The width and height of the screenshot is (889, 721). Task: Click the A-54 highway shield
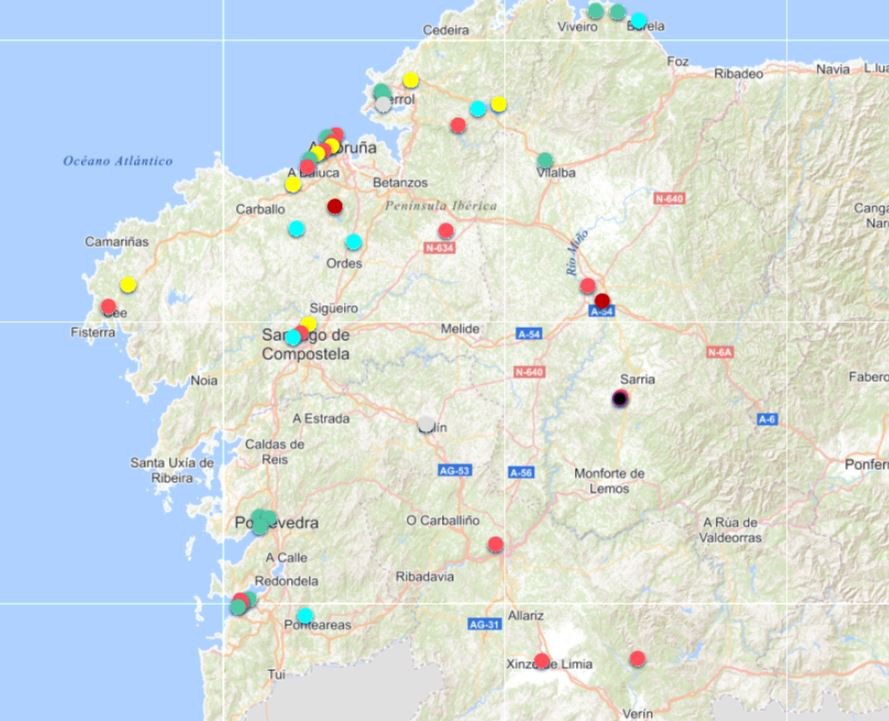pos(527,331)
